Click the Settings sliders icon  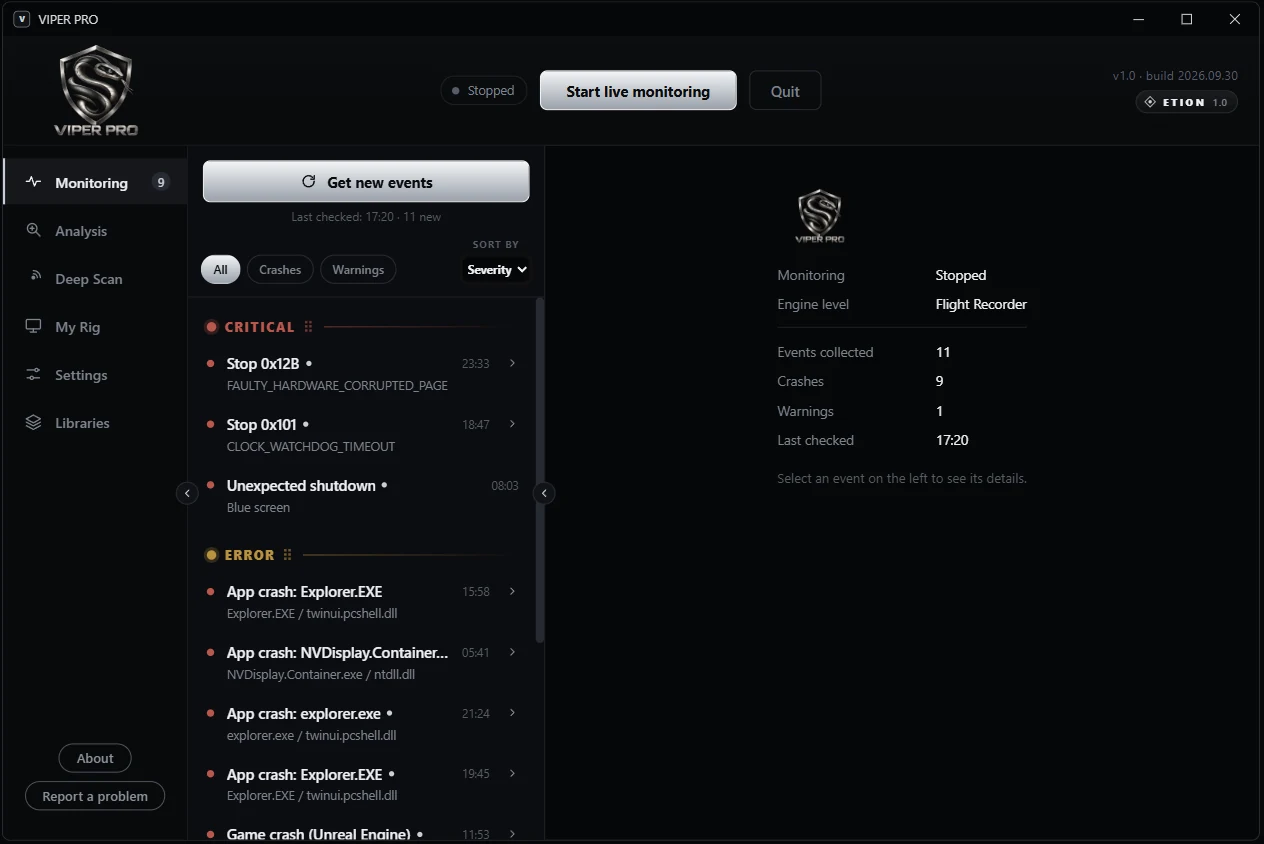tap(34, 374)
